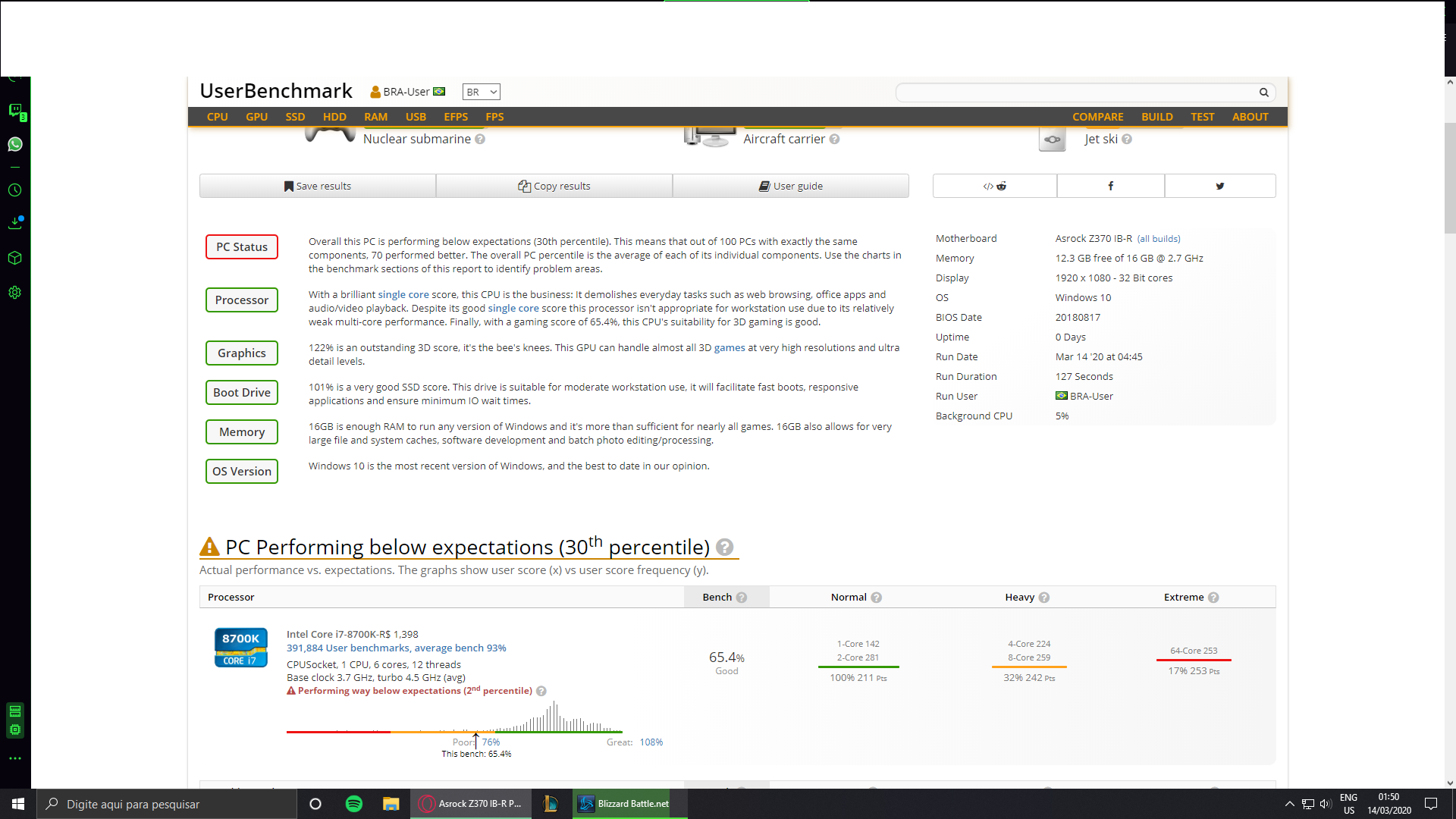The width and height of the screenshot is (1456, 819).
Task: Open FPS menu in navigation bar
Action: [494, 117]
